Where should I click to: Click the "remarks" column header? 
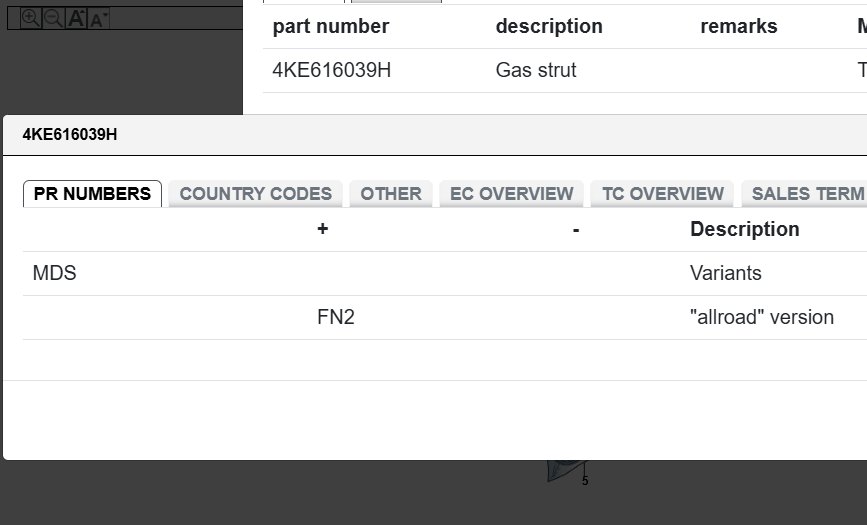pos(738,26)
